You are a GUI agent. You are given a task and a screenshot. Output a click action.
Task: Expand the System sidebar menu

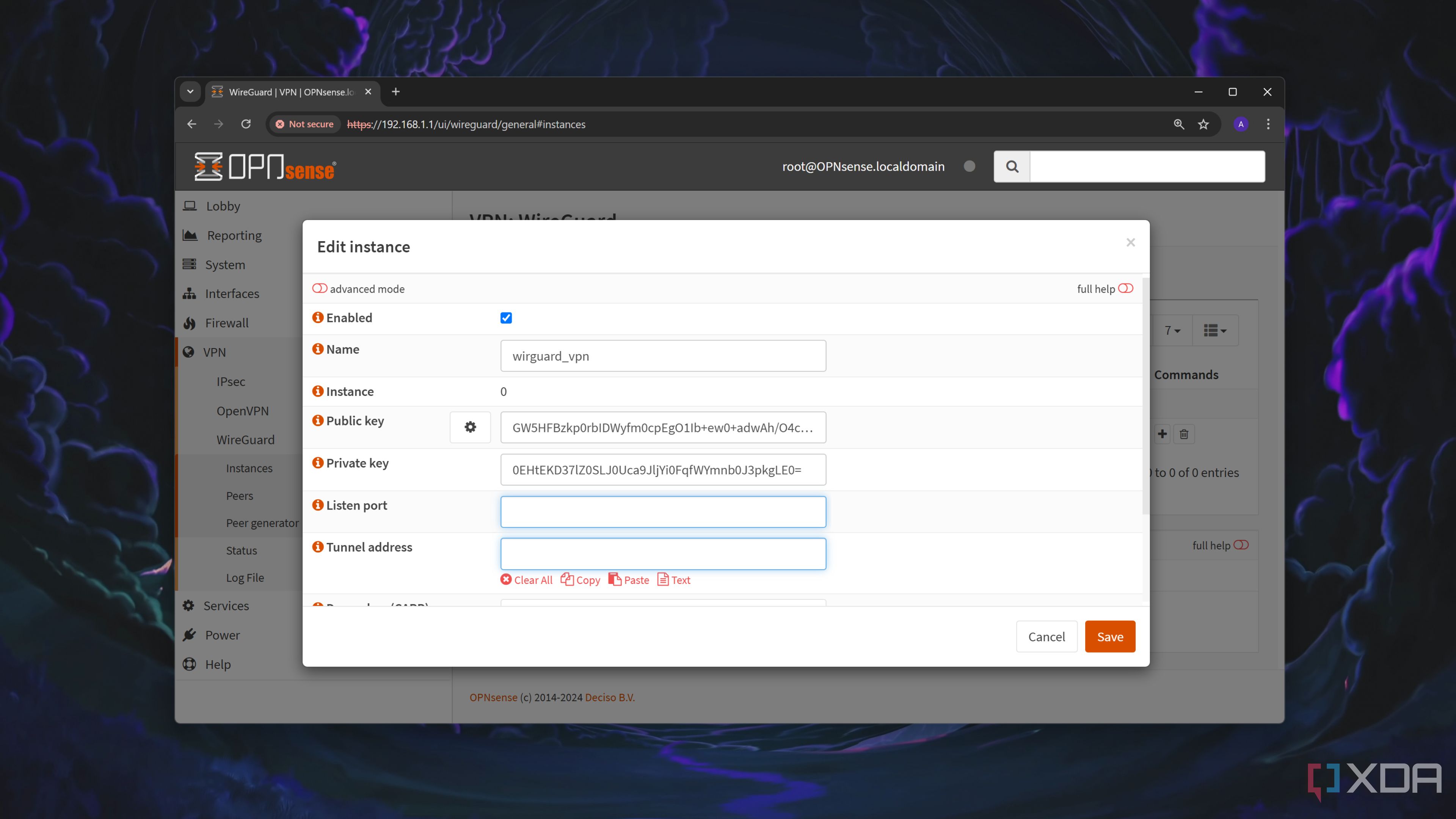point(224,265)
